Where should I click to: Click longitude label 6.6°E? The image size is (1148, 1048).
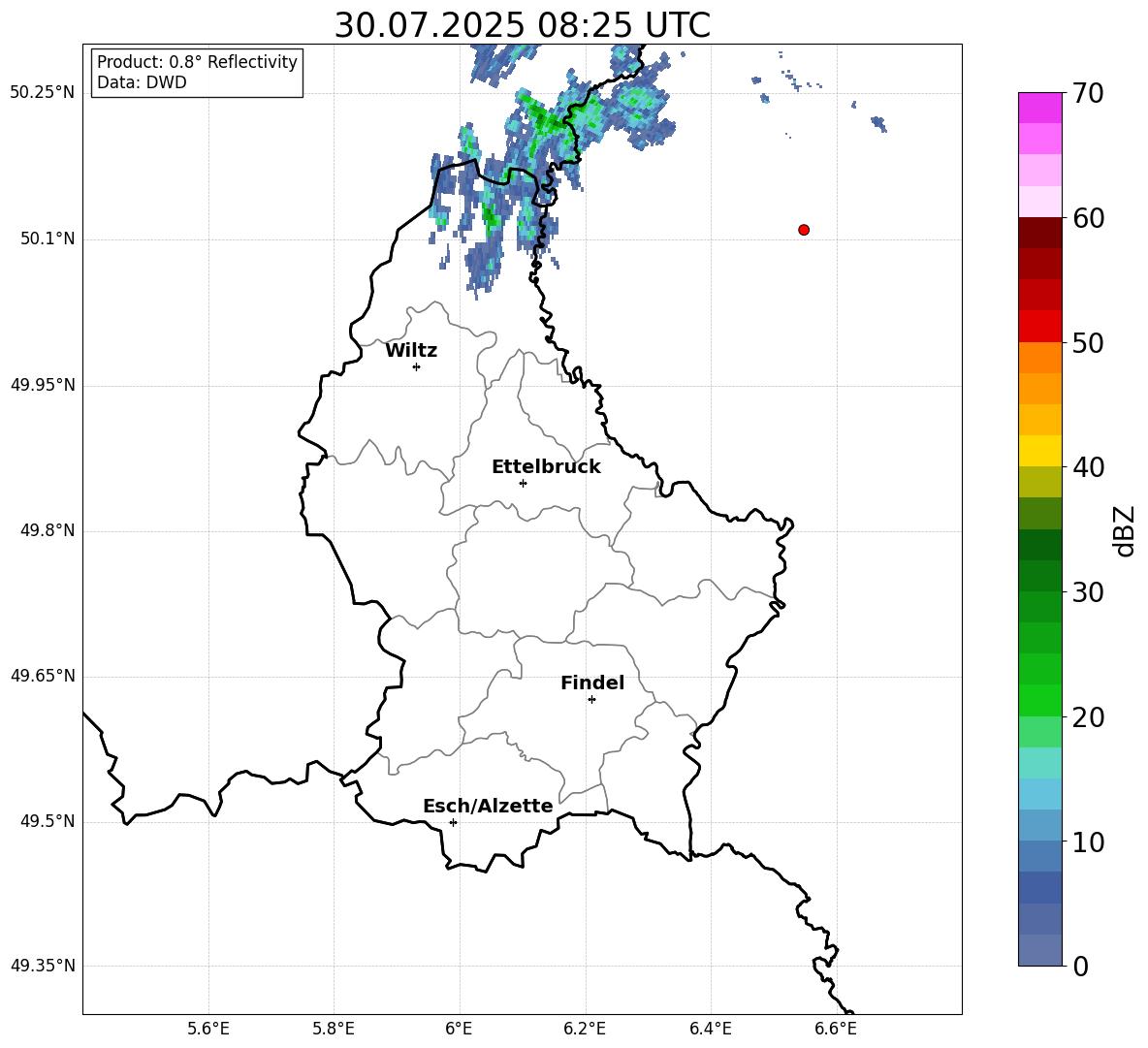[836, 1029]
